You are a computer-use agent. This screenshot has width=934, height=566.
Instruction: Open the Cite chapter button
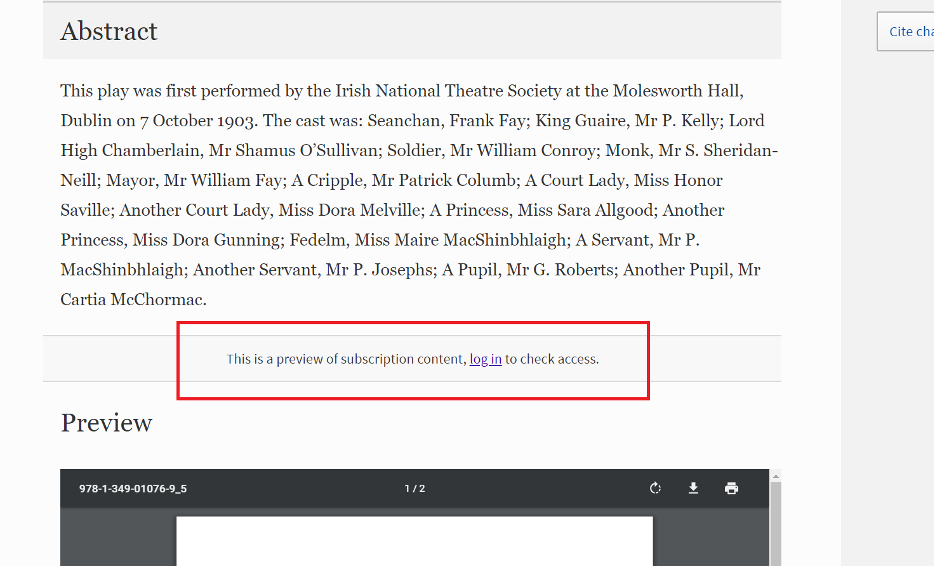(905, 32)
